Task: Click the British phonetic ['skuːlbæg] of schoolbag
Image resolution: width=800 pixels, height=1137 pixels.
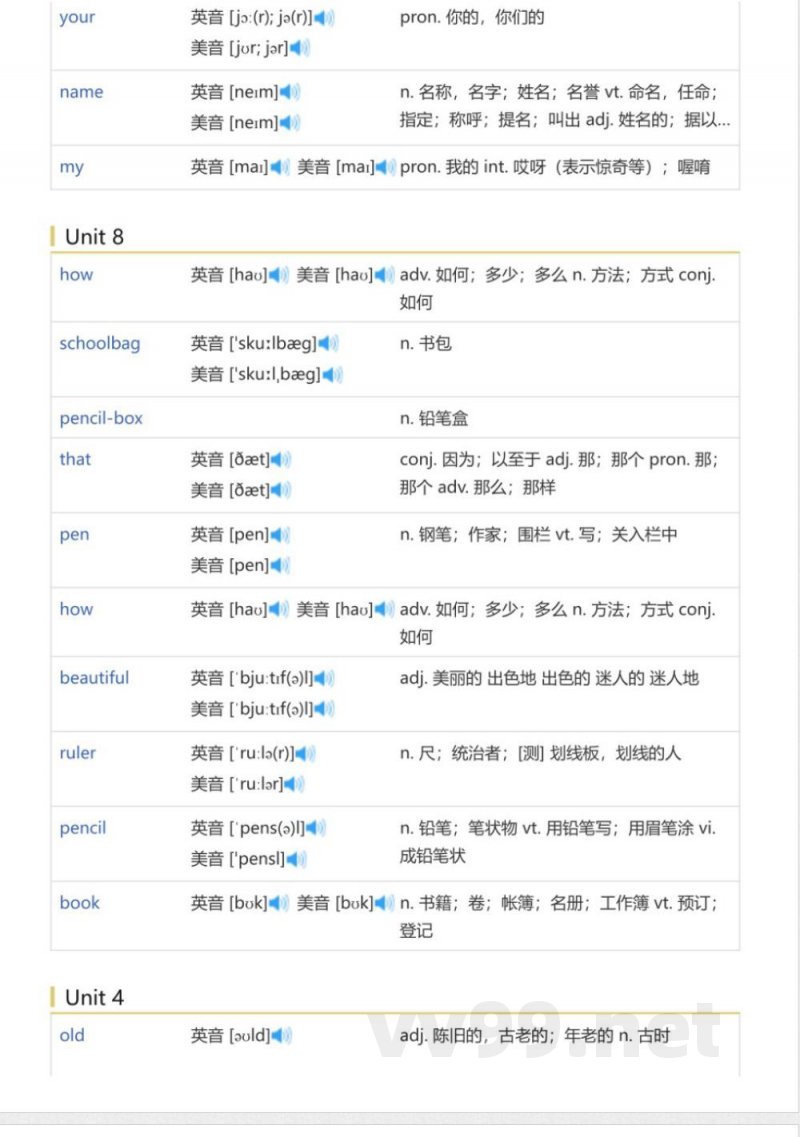Action: click(273, 344)
